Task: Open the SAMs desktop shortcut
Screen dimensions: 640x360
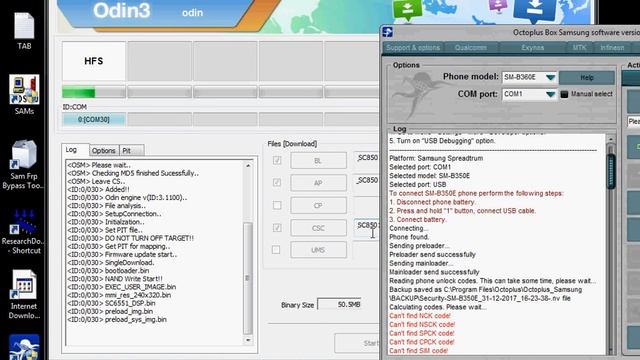Action: point(24,95)
